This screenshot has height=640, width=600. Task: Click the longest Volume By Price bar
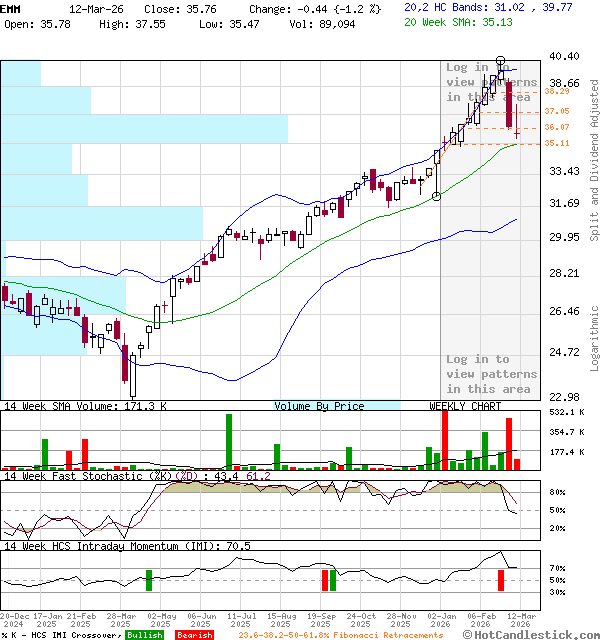pos(144,129)
